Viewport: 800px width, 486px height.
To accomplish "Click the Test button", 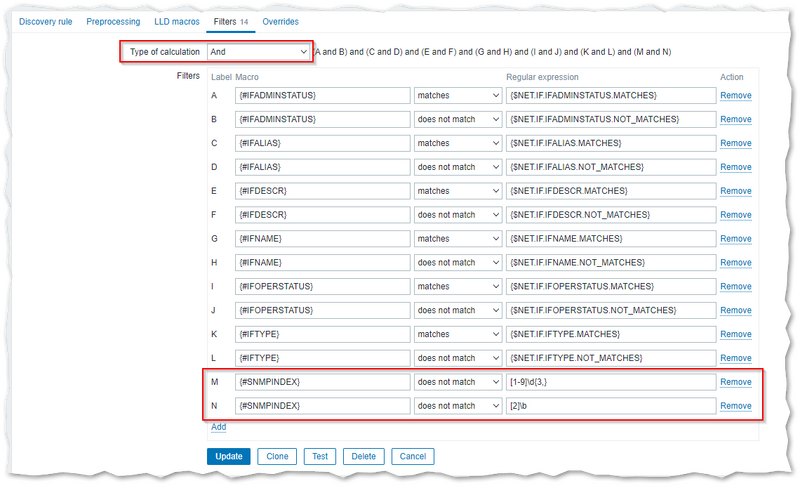I will [x=320, y=456].
